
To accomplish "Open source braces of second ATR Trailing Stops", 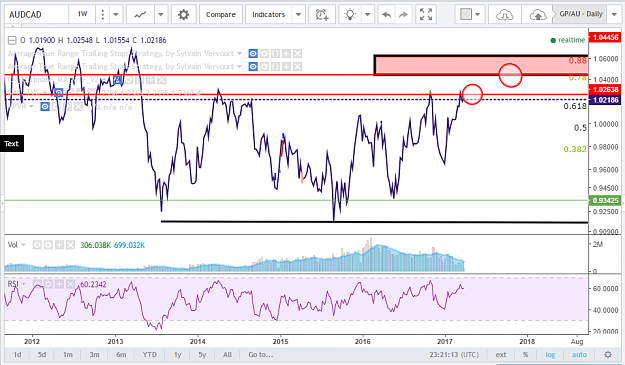I will [275, 67].
